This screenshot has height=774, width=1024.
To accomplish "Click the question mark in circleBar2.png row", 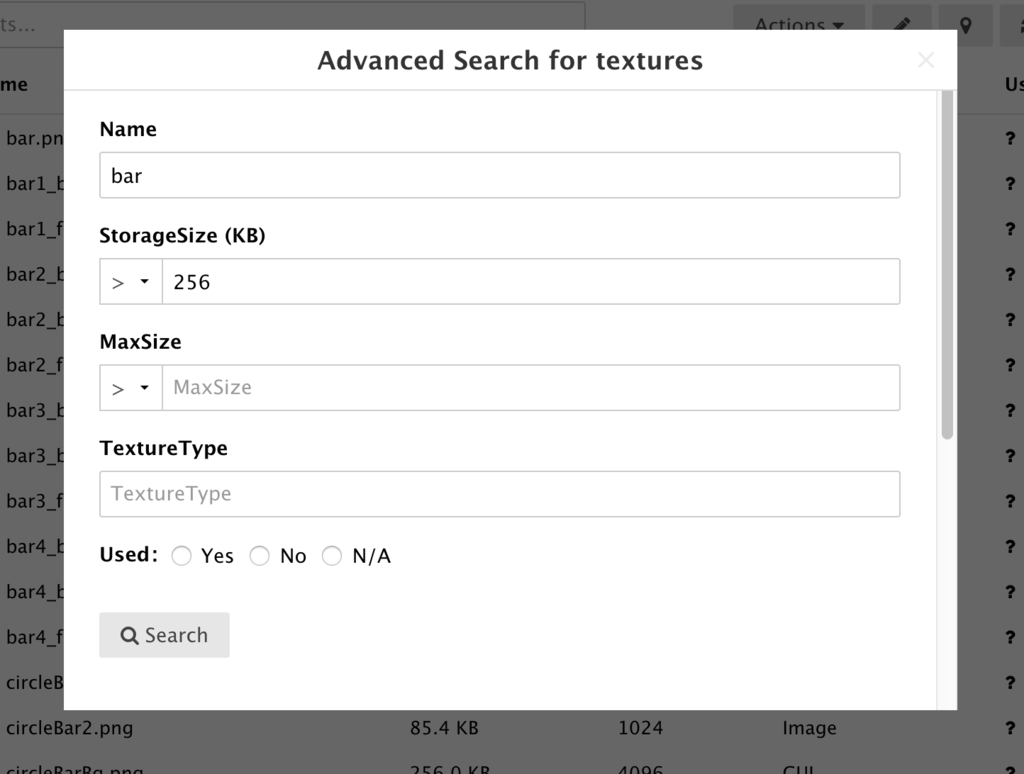I will point(1010,728).
